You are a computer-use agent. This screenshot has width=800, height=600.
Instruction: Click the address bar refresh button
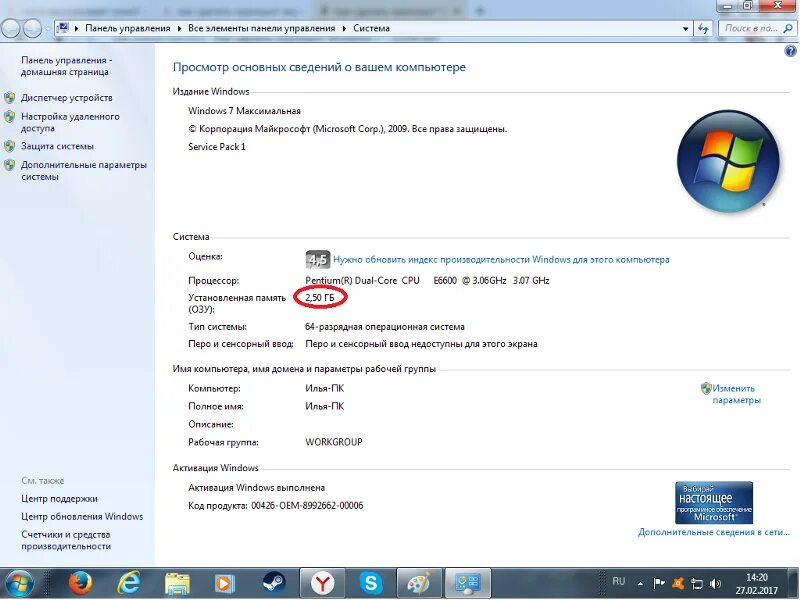tap(704, 29)
